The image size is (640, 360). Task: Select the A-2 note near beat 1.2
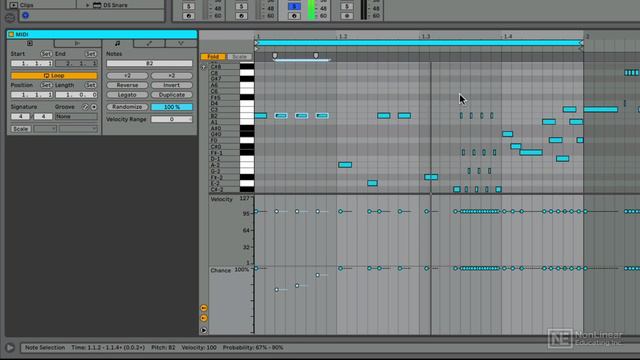point(345,165)
